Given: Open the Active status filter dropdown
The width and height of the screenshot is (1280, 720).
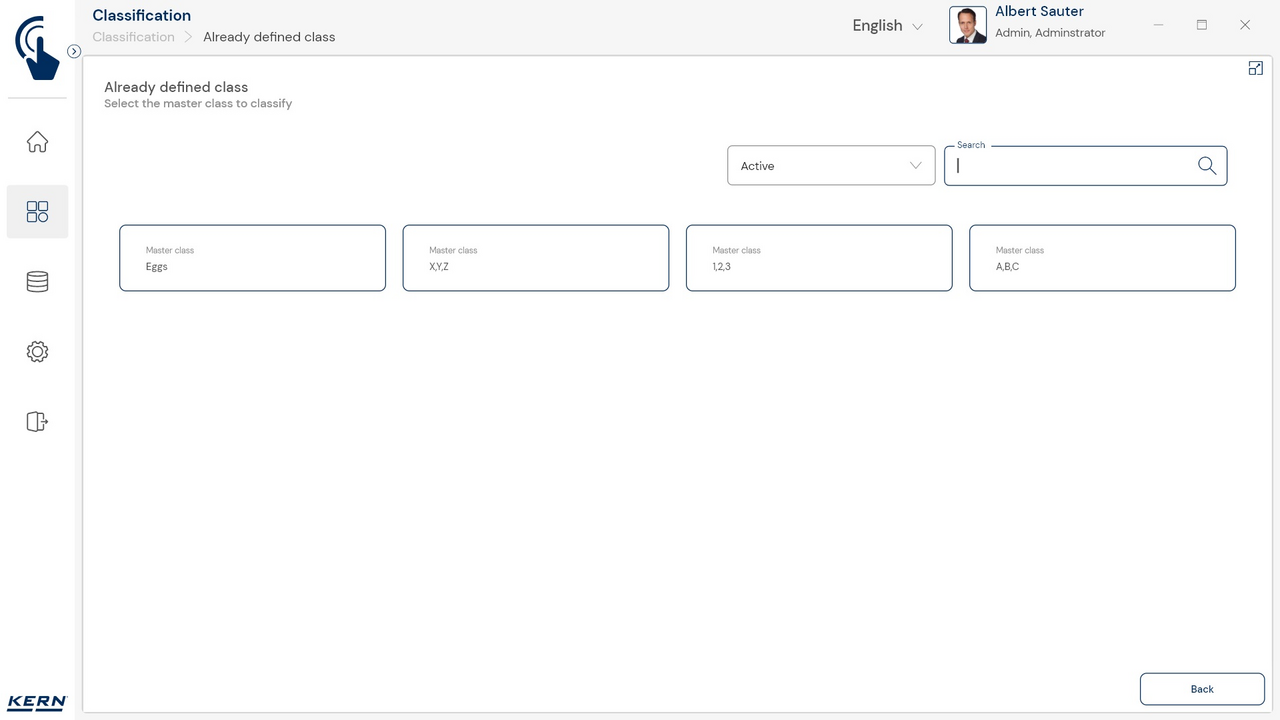Looking at the screenshot, I should [830, 166].
